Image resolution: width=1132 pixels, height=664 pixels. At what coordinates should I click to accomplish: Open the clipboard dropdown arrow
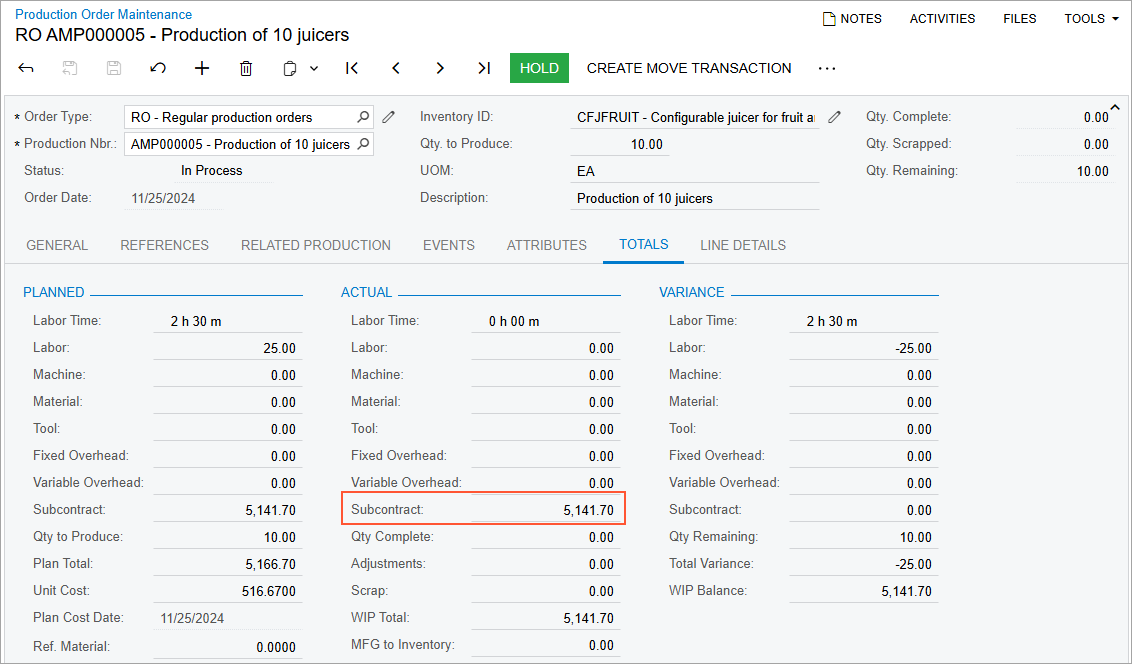point(314,69)
